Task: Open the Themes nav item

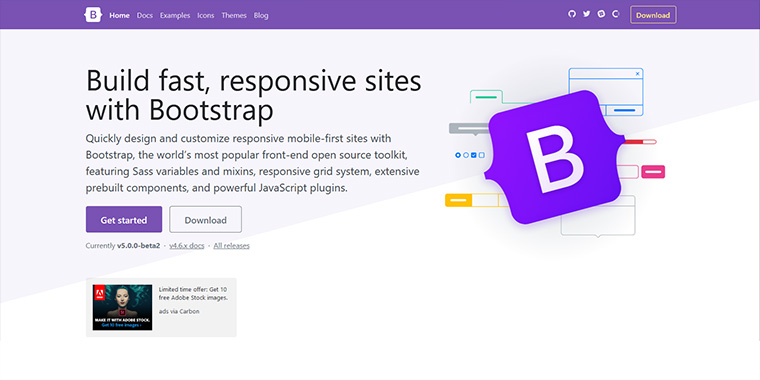Action: pyautogui.click(x=234, y=15)
